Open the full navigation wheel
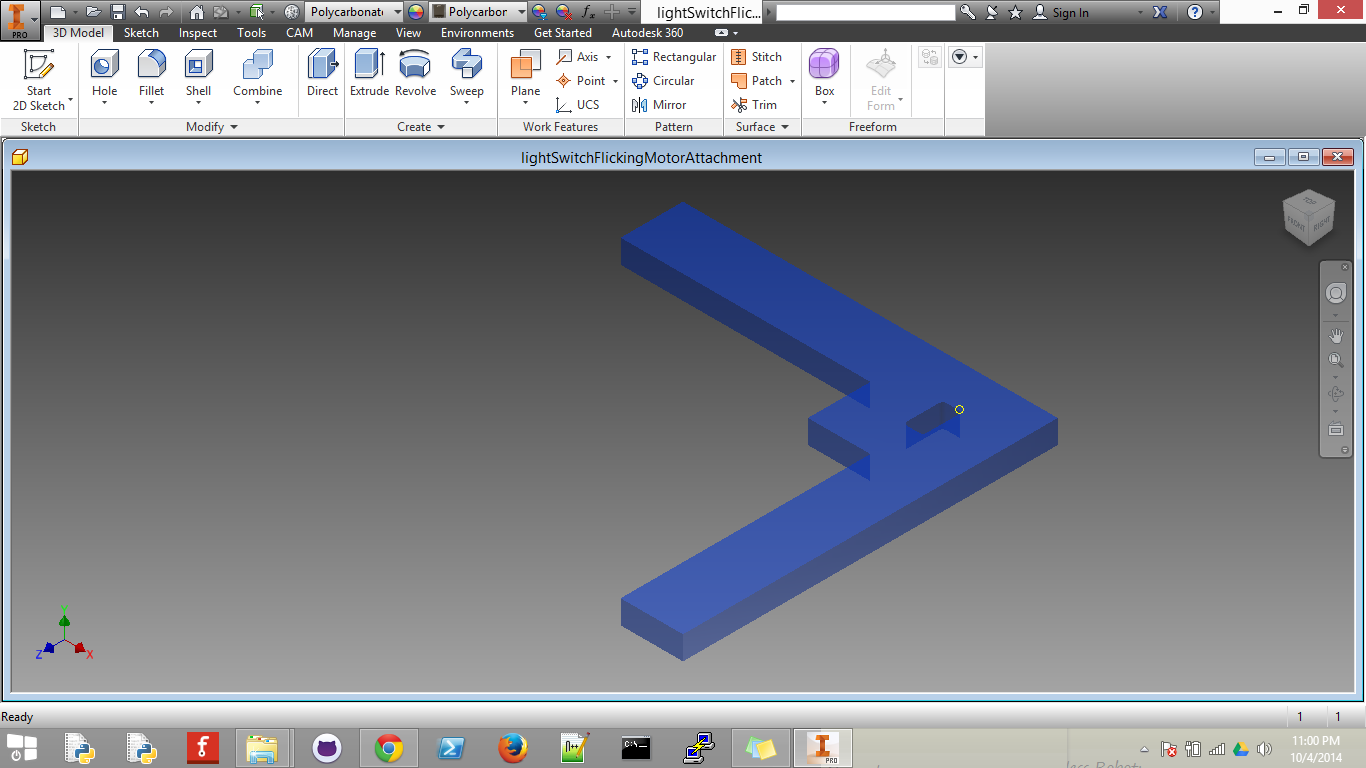 [1336, 293]
